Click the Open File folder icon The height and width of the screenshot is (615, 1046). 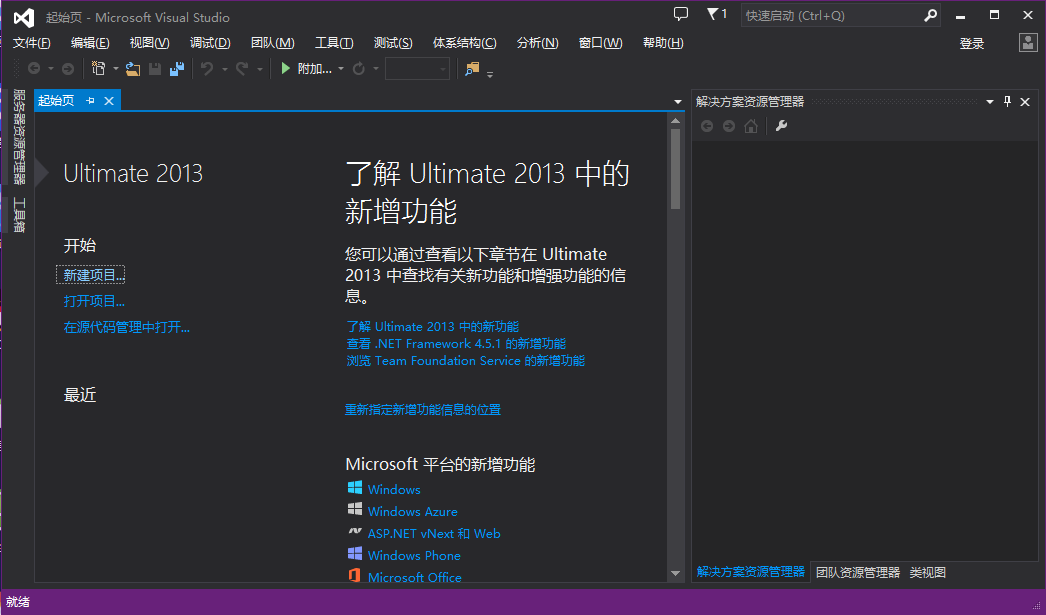click(x=133, y=69)
